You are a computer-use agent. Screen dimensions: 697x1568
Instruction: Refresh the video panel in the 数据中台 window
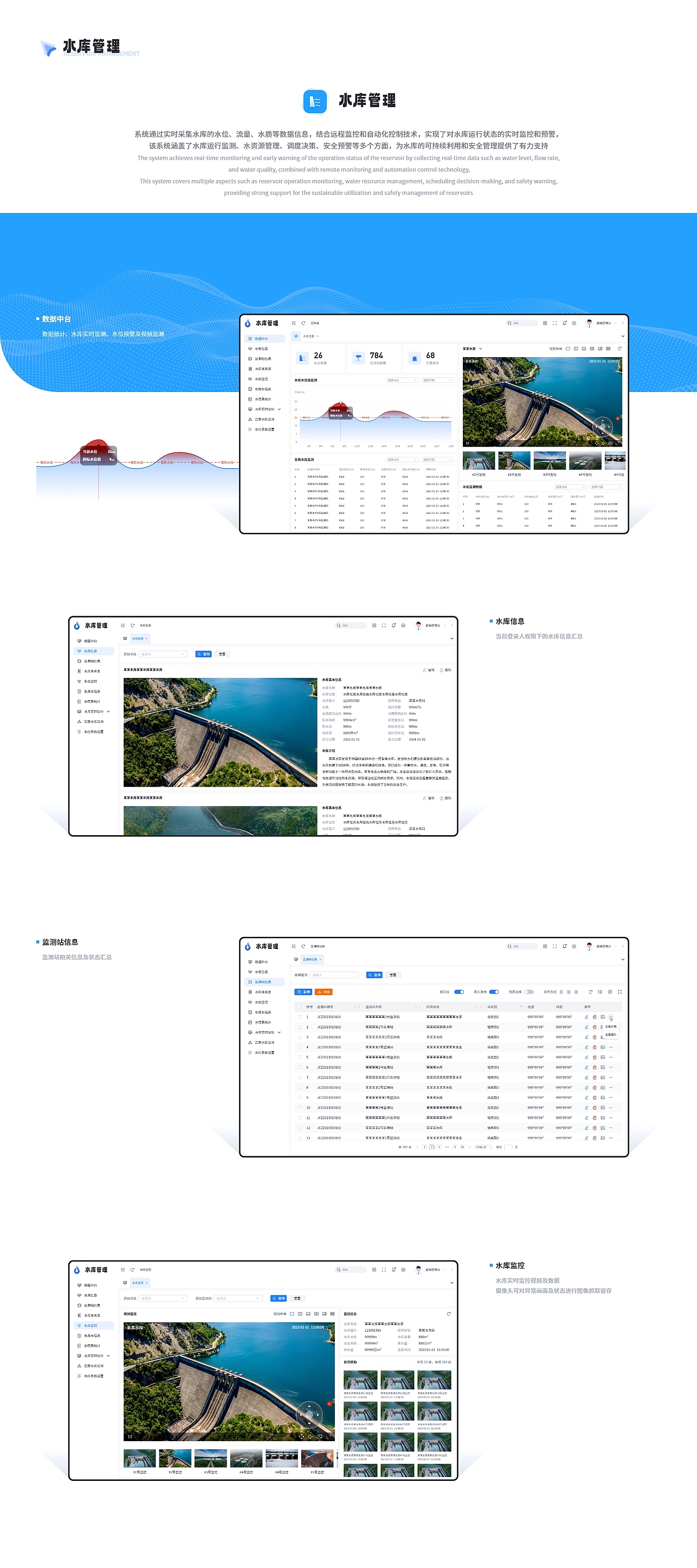pos(620,349)
